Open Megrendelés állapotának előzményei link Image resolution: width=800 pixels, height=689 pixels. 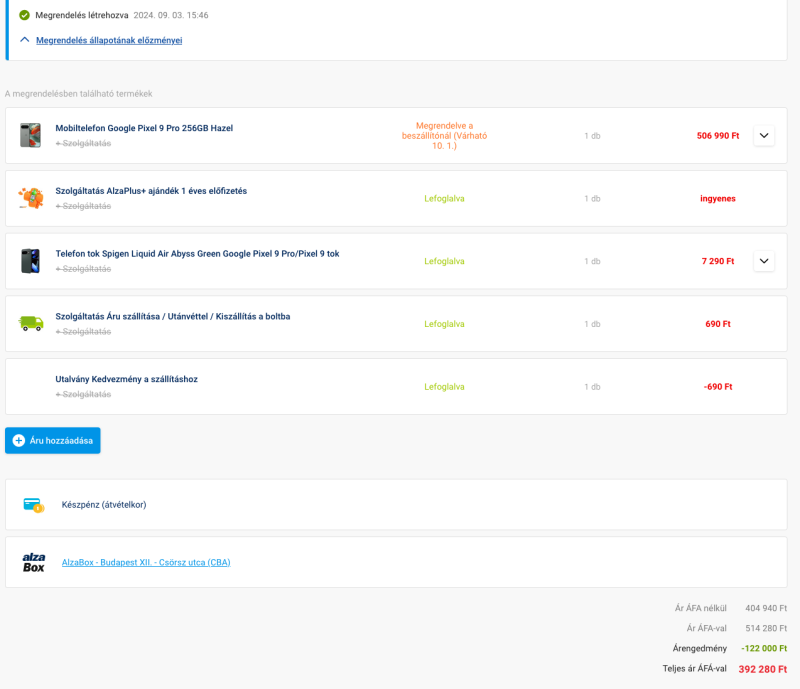coord(109,40)
